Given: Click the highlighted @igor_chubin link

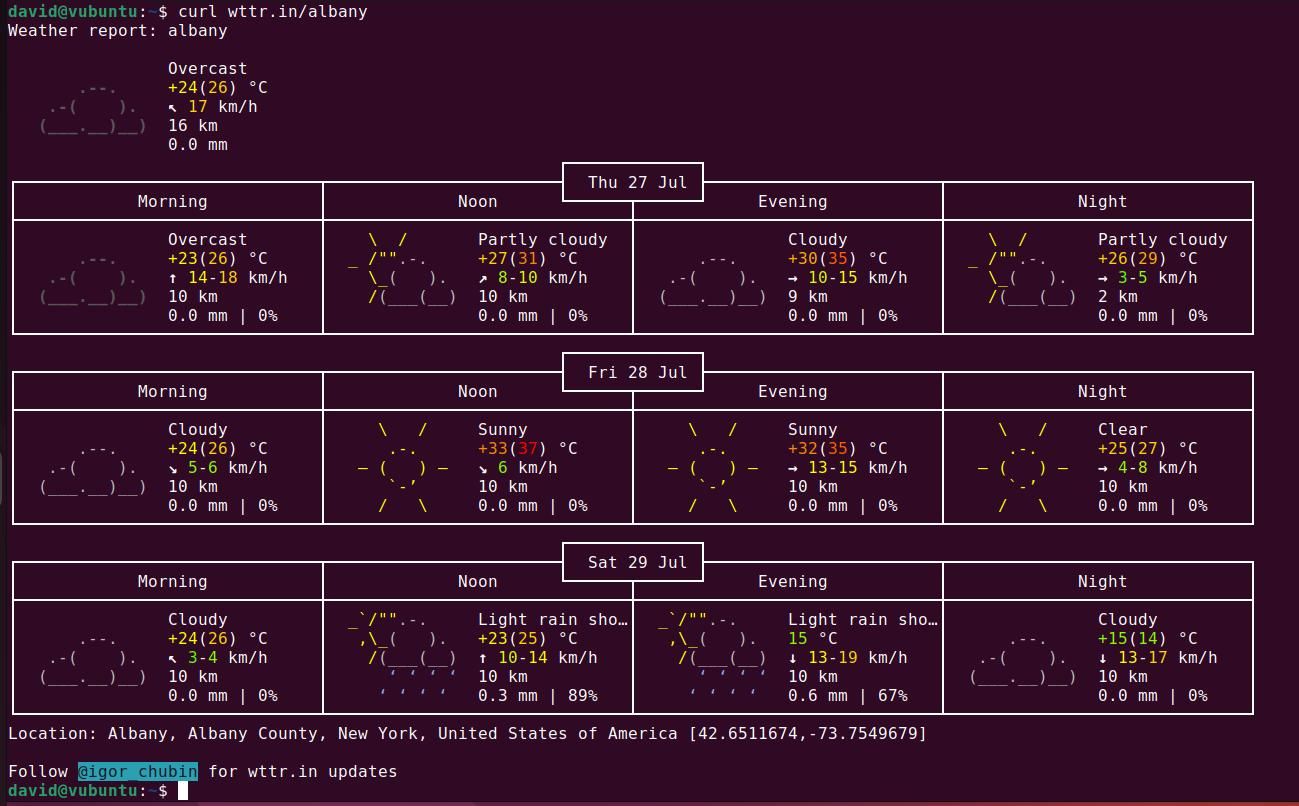Looking at the screenshot, I should point(138,771).
